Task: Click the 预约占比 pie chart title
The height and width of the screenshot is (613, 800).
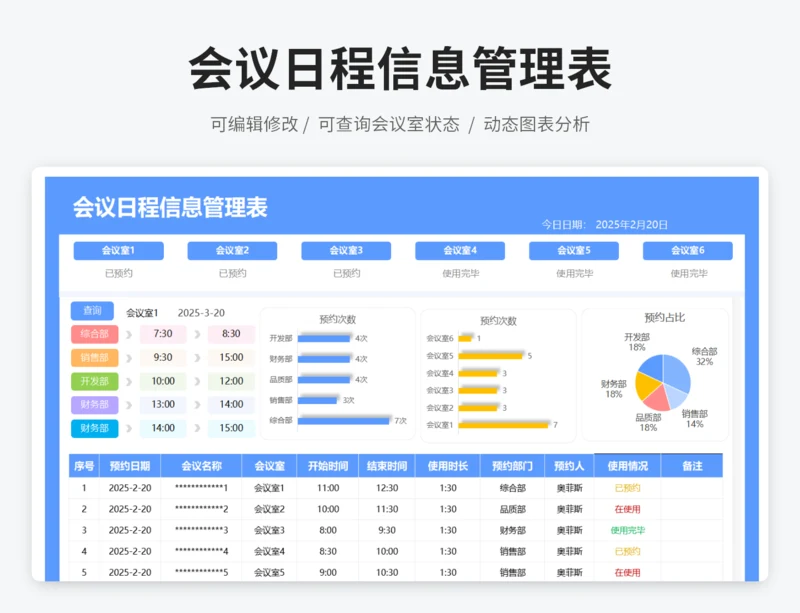Action: tap(664, 318)
